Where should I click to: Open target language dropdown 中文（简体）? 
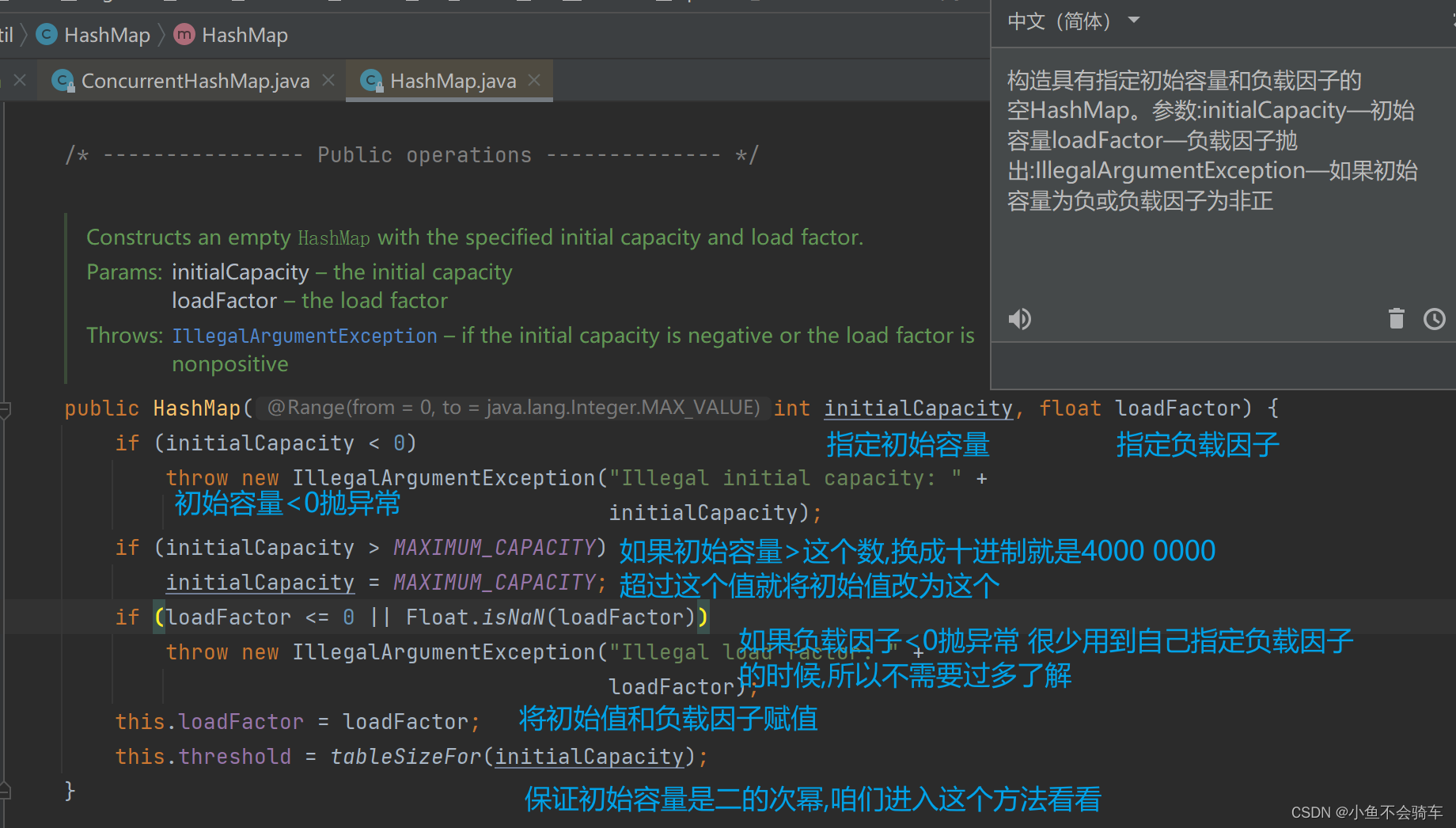tap(1073, 21)
